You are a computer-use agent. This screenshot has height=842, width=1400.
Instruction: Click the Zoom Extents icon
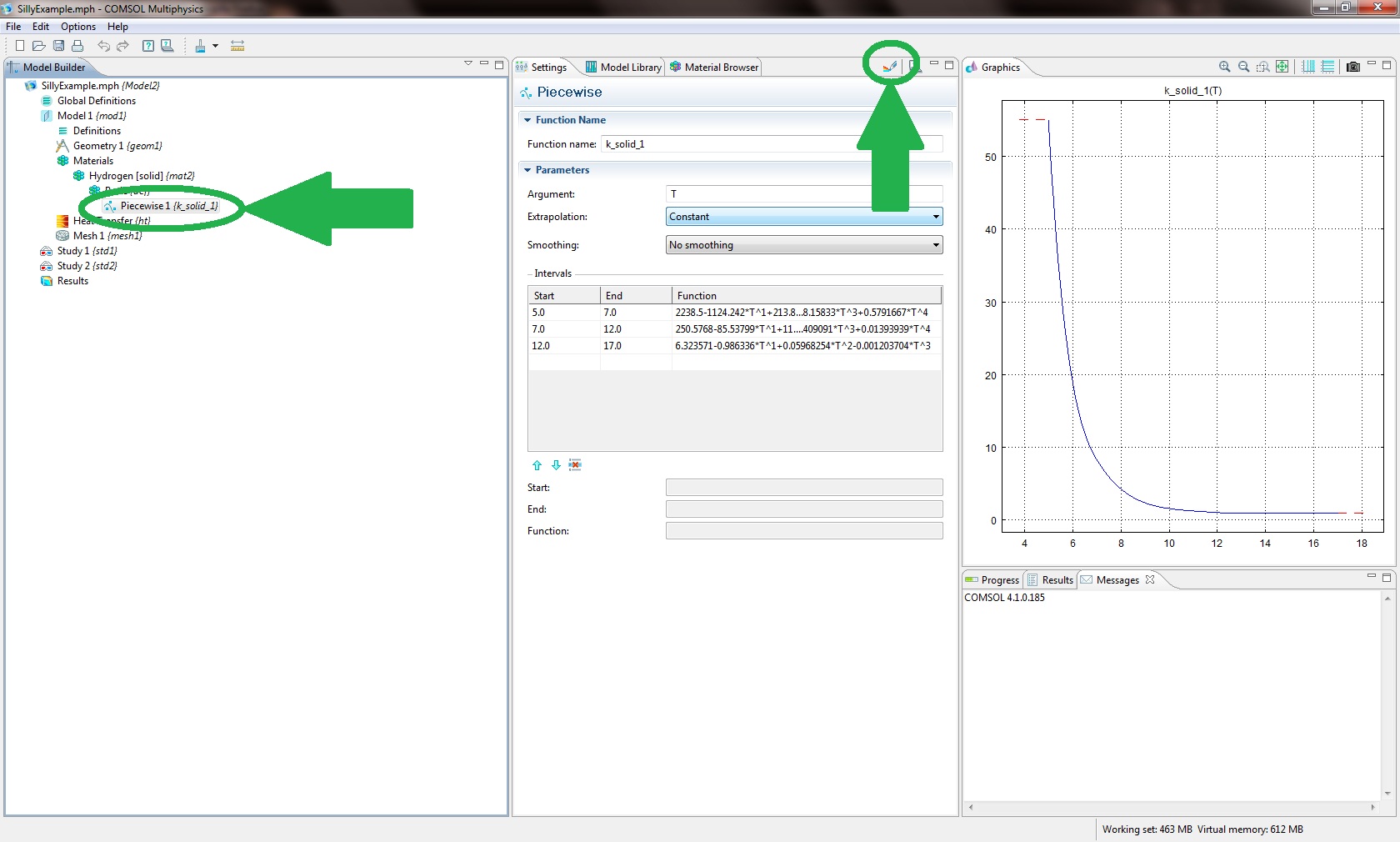(x=1282, y=67)
